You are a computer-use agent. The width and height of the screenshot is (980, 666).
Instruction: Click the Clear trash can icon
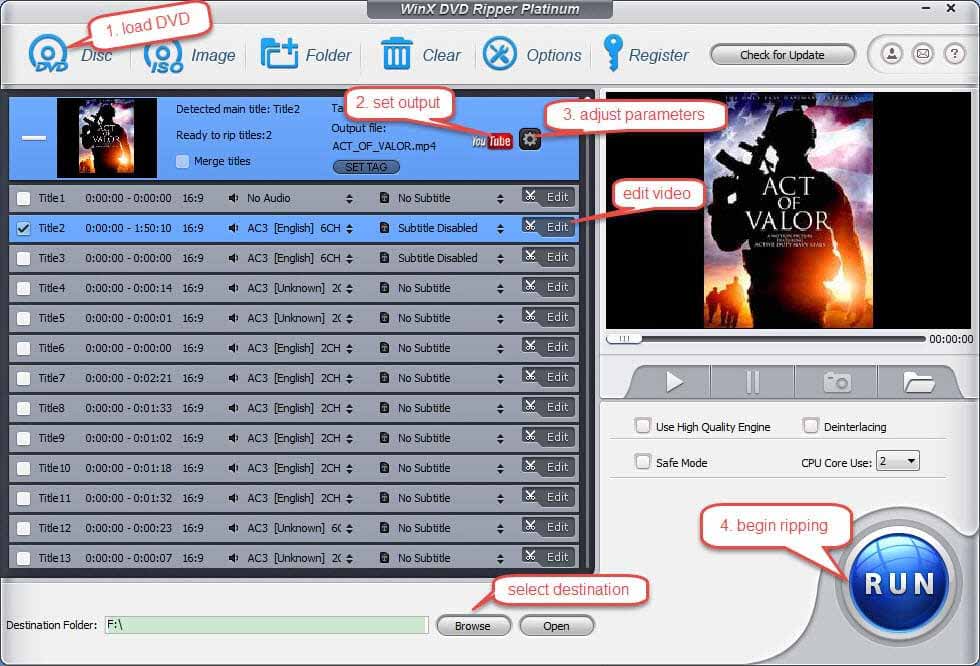pyautogui.click(x=397, y=54)
